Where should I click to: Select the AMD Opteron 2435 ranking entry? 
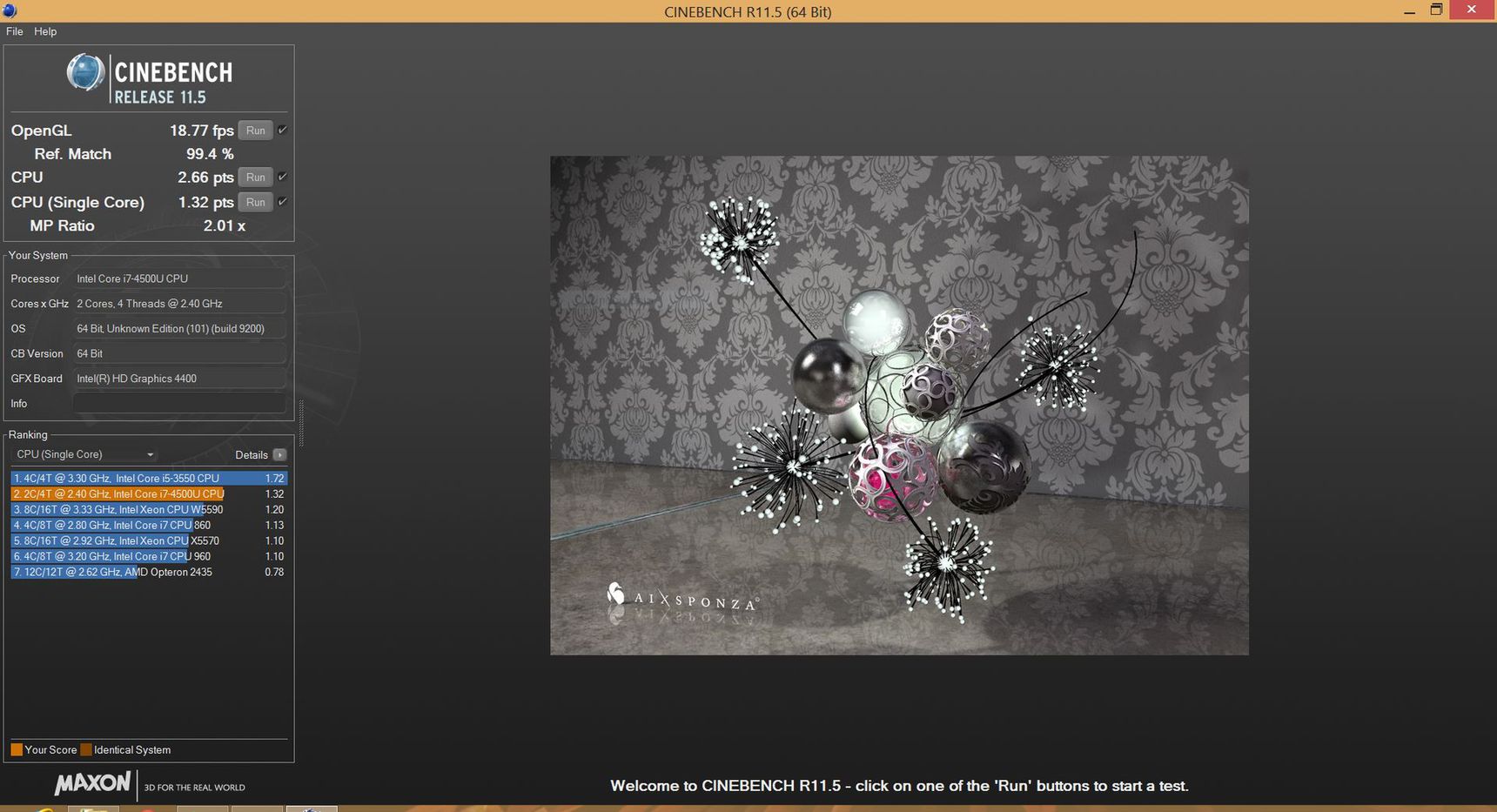click(x=148, y=572)
